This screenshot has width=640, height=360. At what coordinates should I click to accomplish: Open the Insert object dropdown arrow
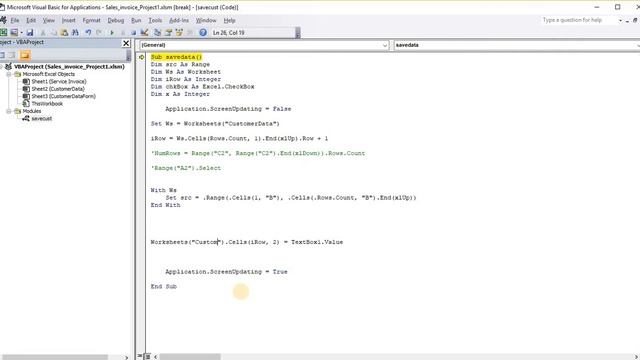(21, 33)
